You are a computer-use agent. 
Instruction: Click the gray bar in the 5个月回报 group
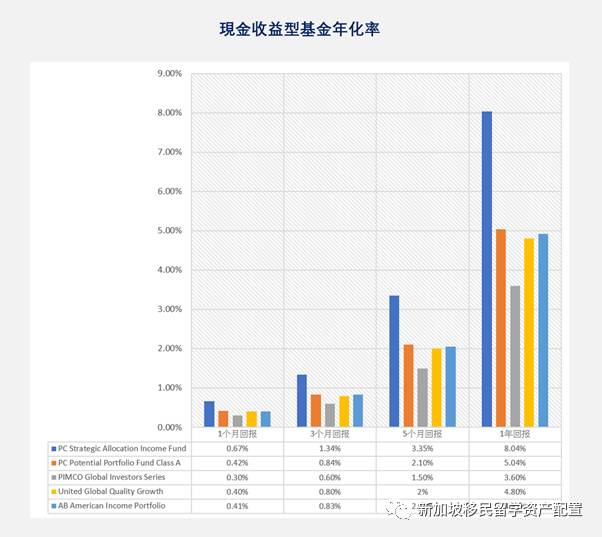(x=423, y=397)
